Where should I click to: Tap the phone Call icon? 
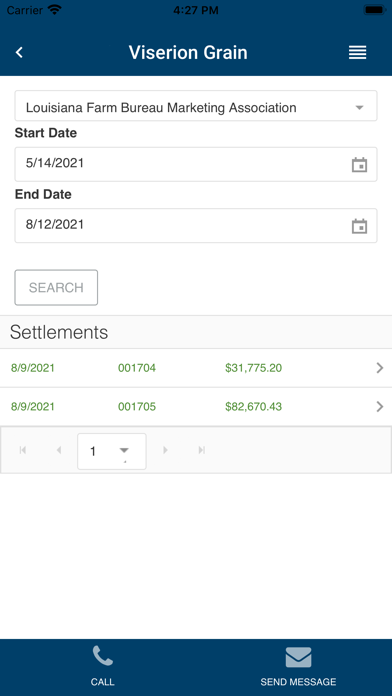pyautogui.click(x=103, y=656)
